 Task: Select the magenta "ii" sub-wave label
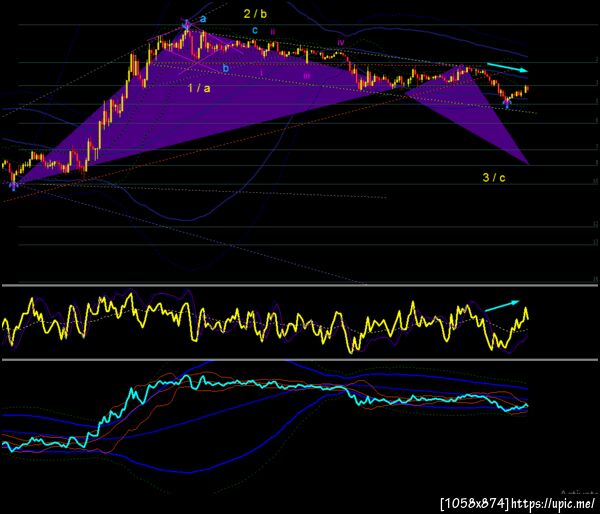(x=272, y=31)
